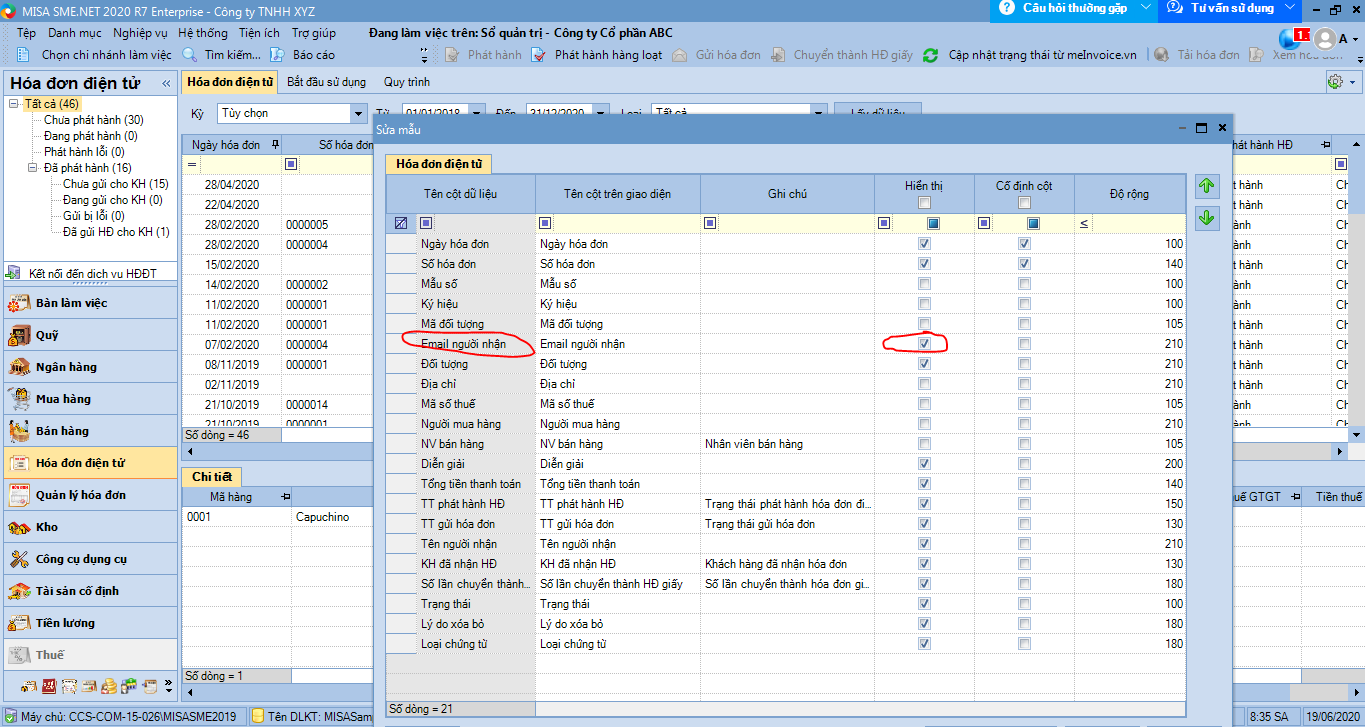Viewport: 1365px width, 727px height.
Task: Open the Tiền lương module
Action: click(x=91, y=623)
